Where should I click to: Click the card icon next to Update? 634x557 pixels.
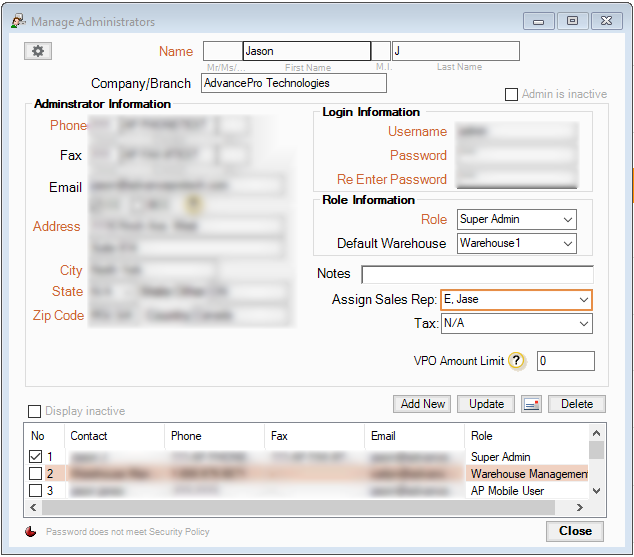[531, 404]
